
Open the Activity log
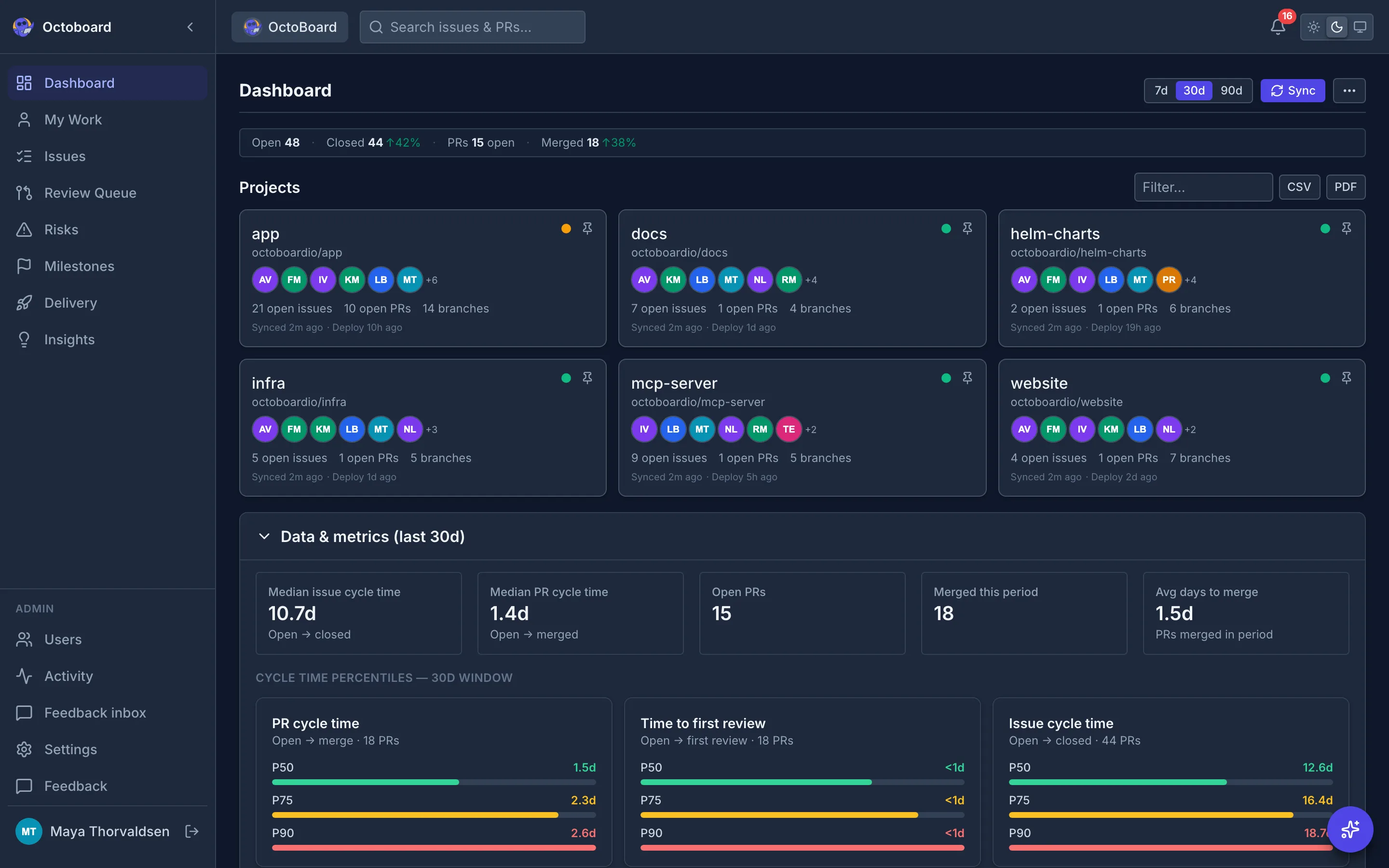(x=108, y=676)
